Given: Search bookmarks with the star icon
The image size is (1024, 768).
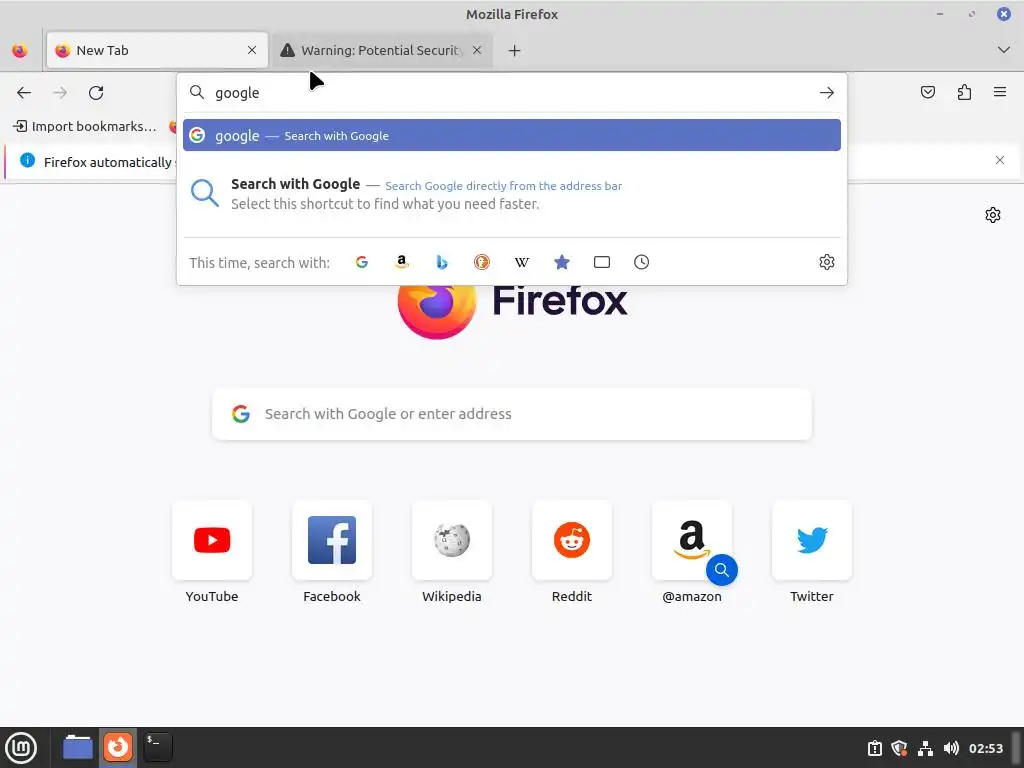Looking at the screenshot, I should coord(562,262).
